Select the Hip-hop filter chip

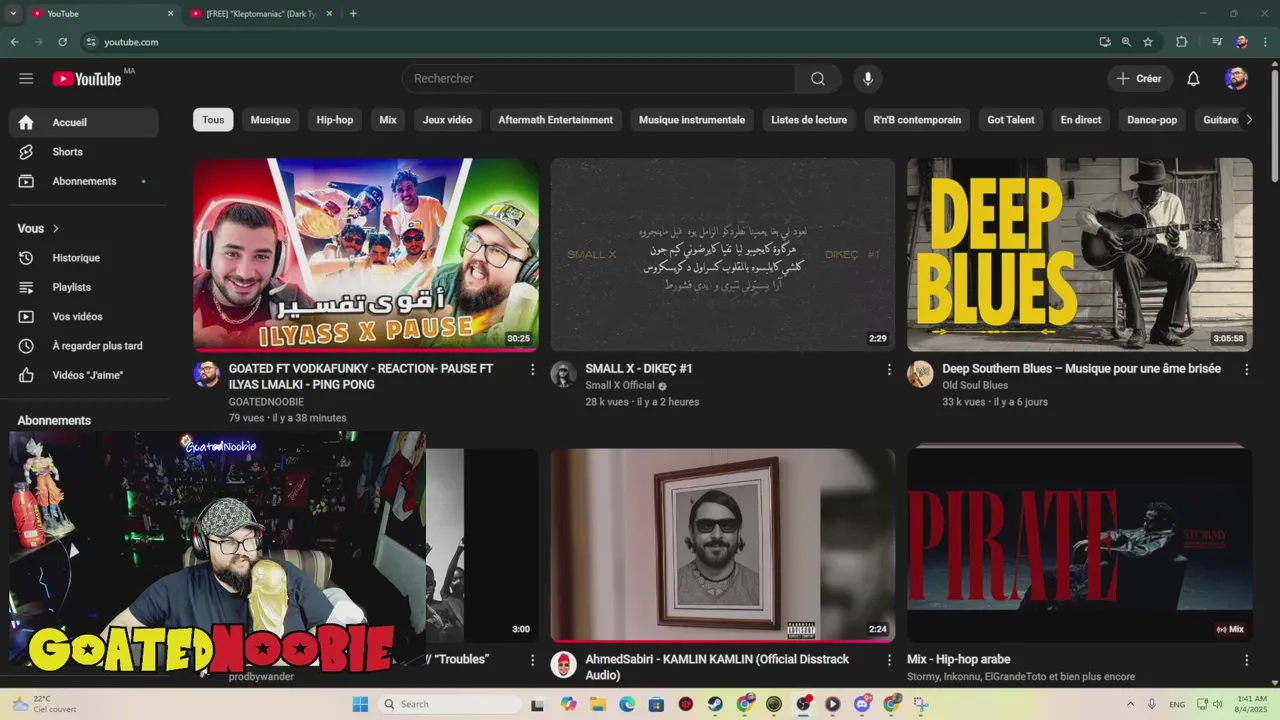tap(335, 120)
